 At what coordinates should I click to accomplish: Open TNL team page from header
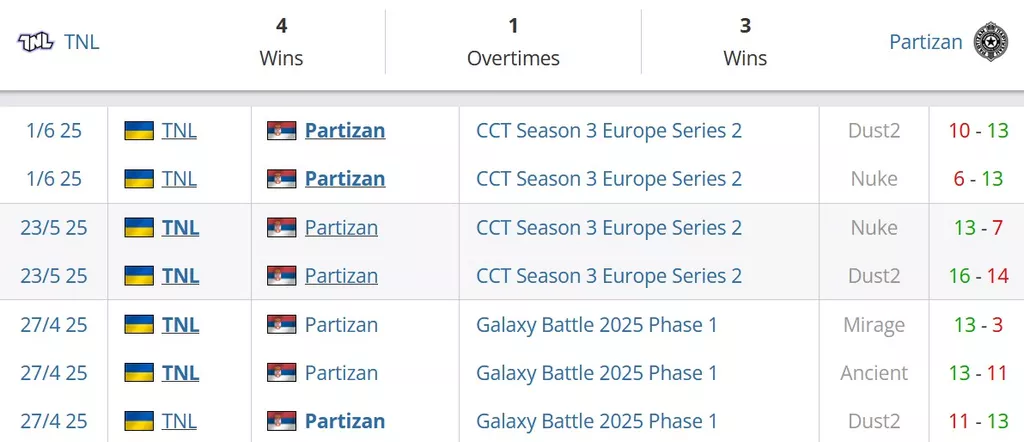pos(82,42)
